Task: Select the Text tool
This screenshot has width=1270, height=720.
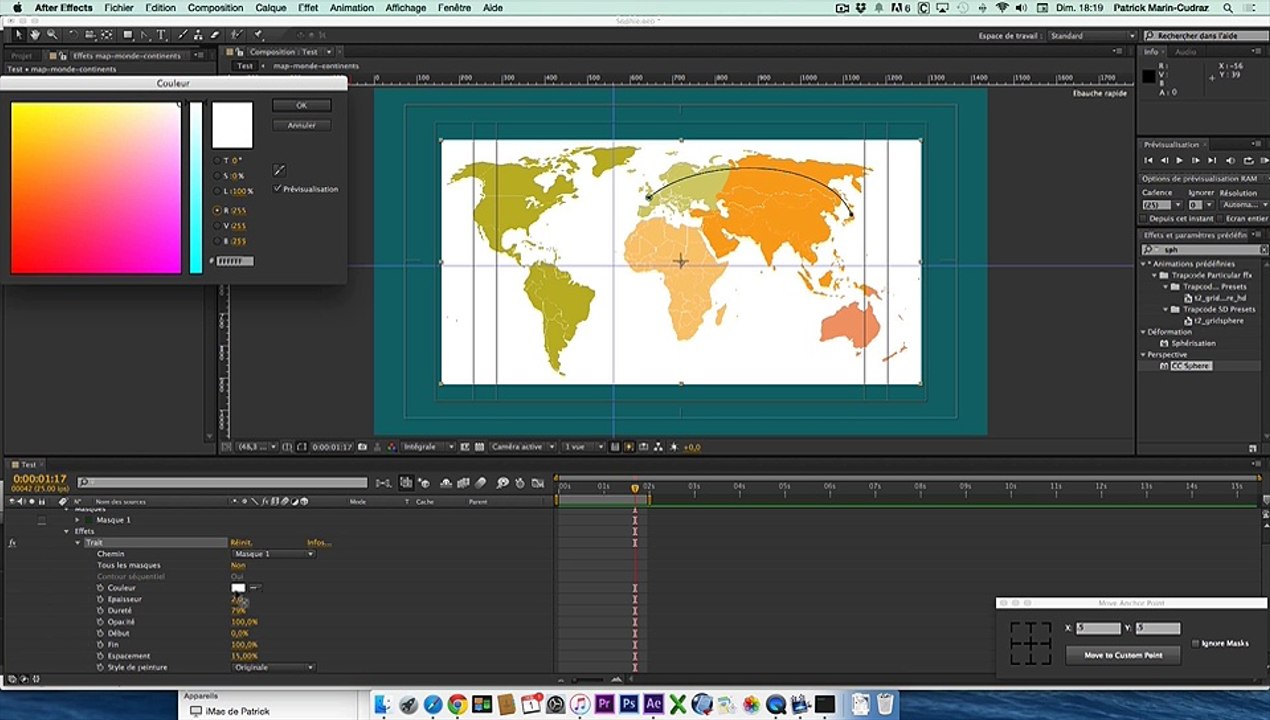Action: 161,35
